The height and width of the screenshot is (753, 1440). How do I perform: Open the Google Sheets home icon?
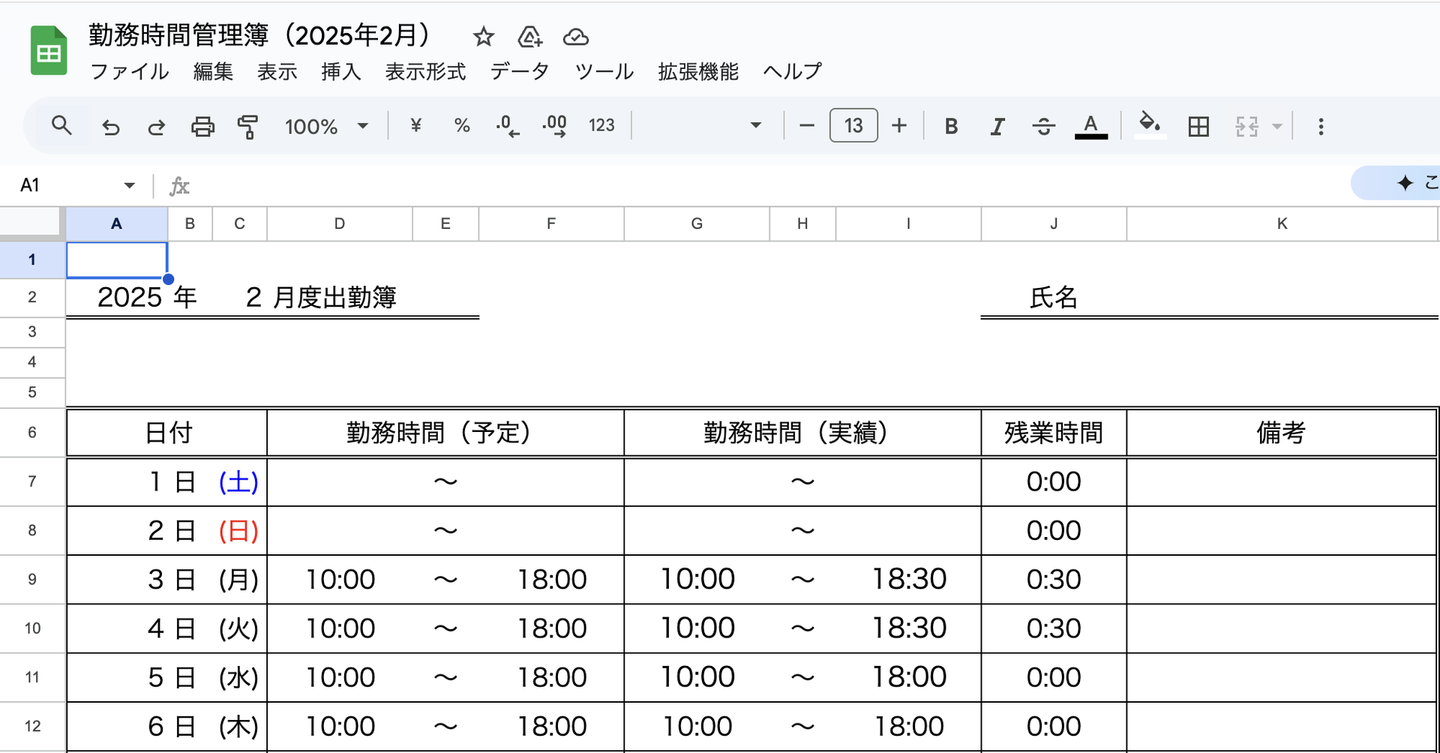click(48, 51)
